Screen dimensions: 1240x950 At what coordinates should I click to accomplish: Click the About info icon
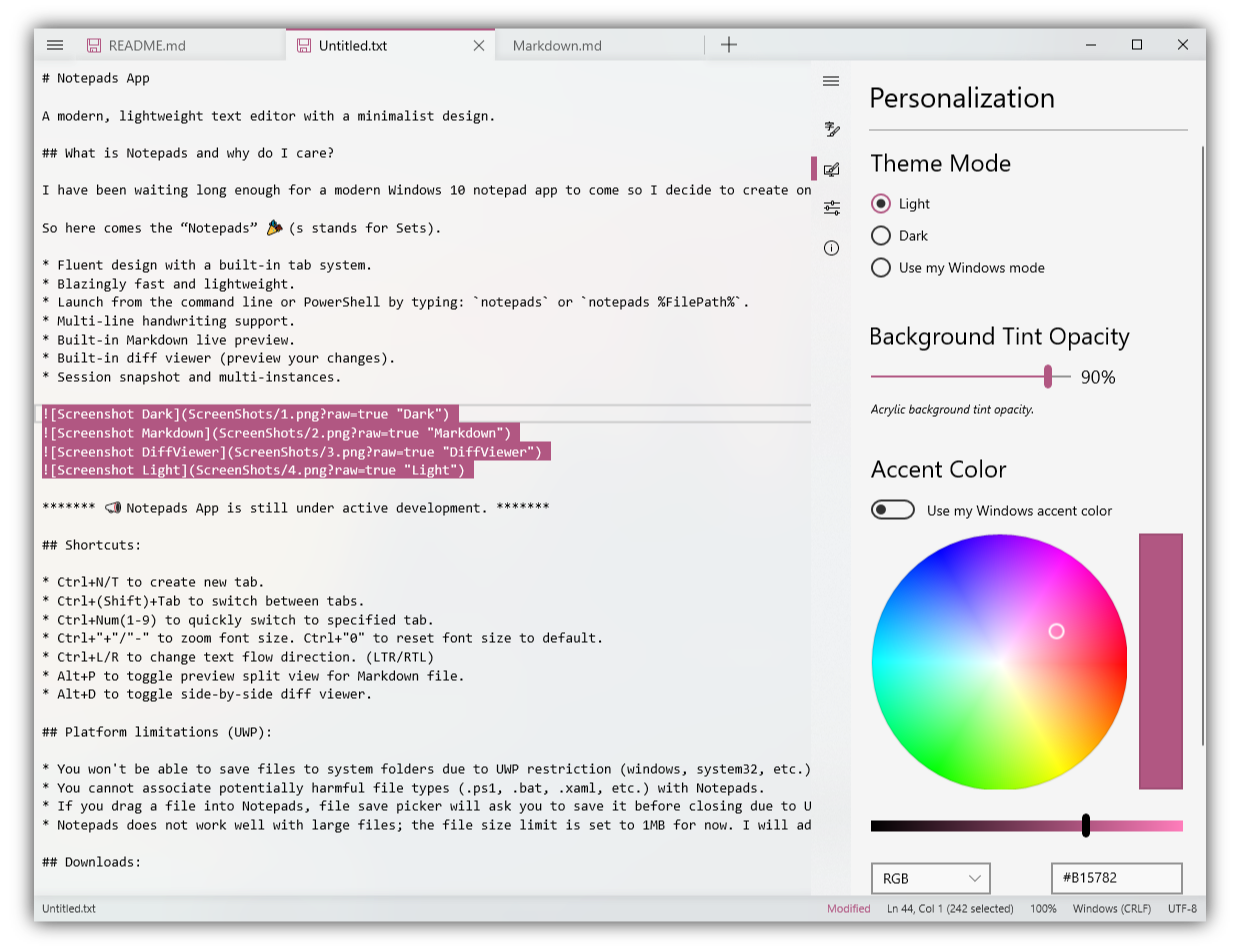click(831, 247)
